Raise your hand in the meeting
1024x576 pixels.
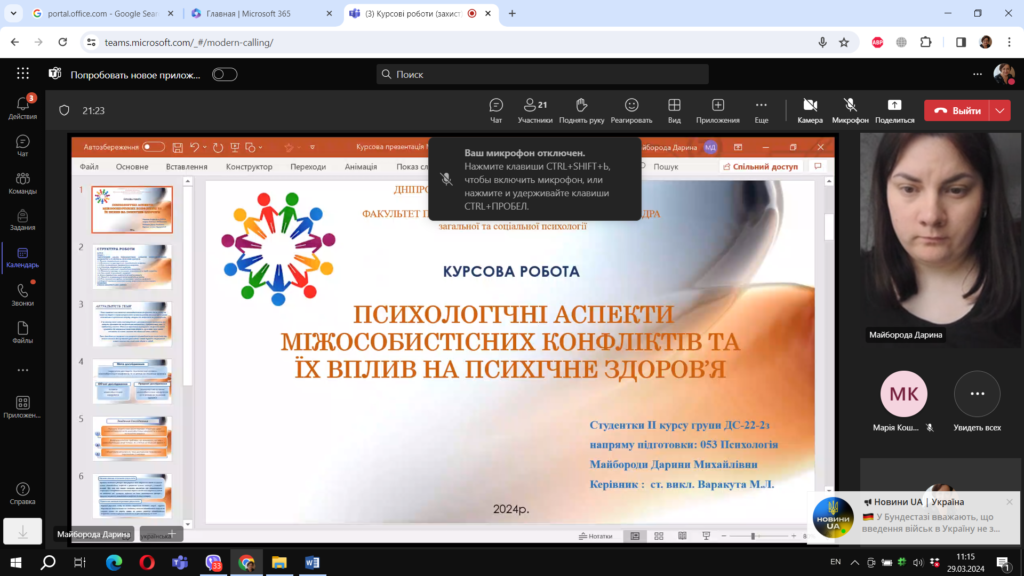tap(581, 110)
